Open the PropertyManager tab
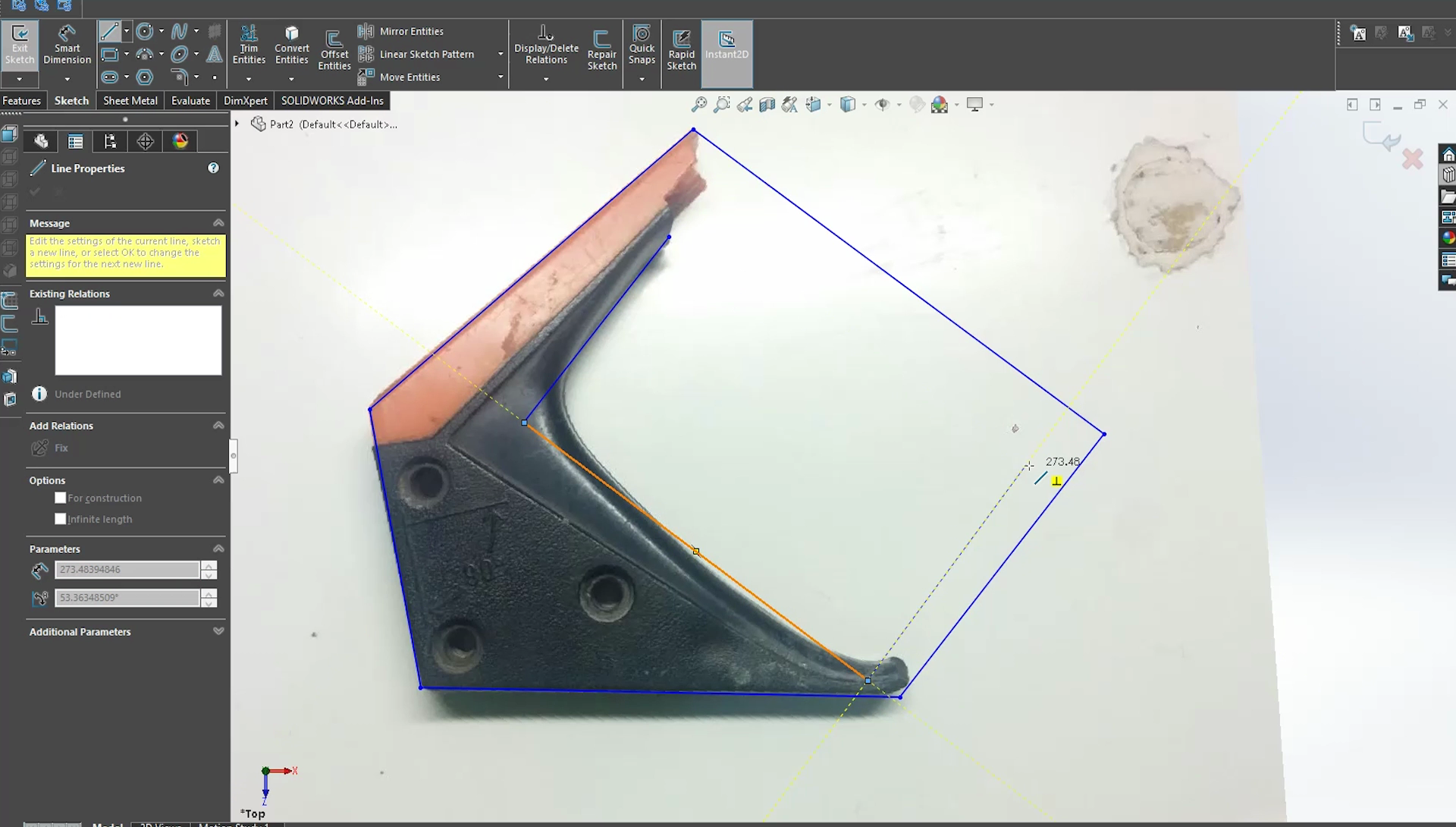The width and height of the screenshot is (1456, 827). 75,141
